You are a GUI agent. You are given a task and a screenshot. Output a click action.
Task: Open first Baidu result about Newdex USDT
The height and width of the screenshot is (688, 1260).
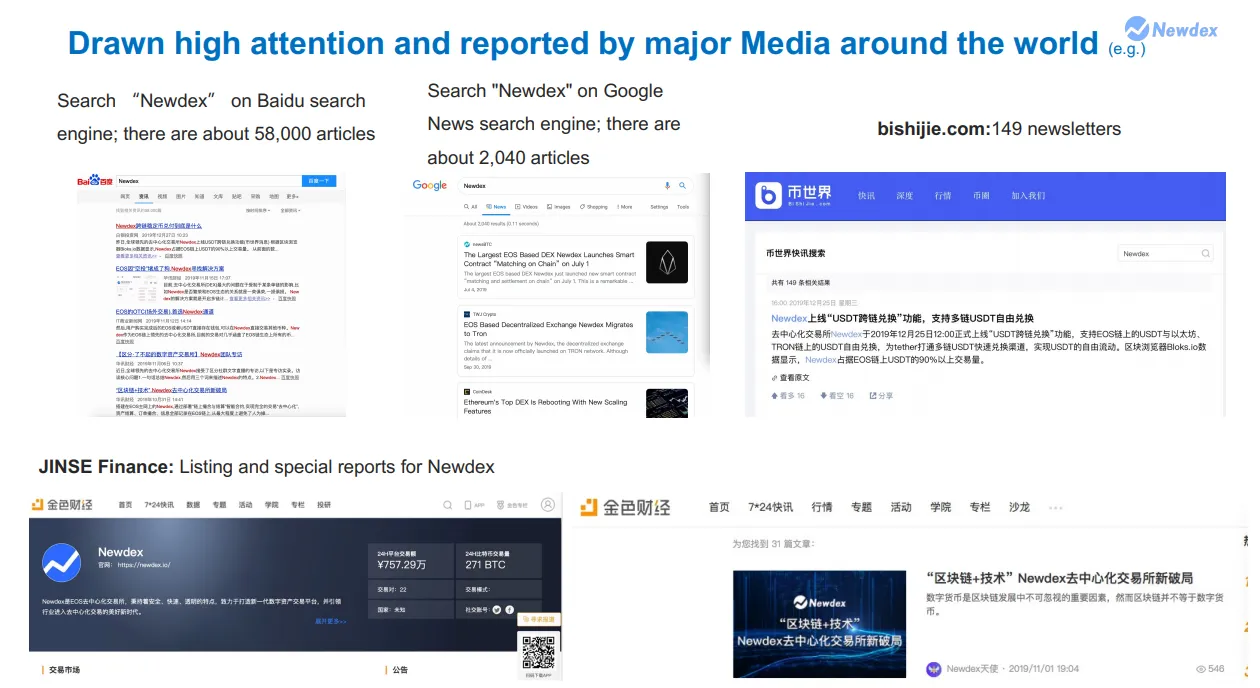pyautogui.click(x=158, y=226)
